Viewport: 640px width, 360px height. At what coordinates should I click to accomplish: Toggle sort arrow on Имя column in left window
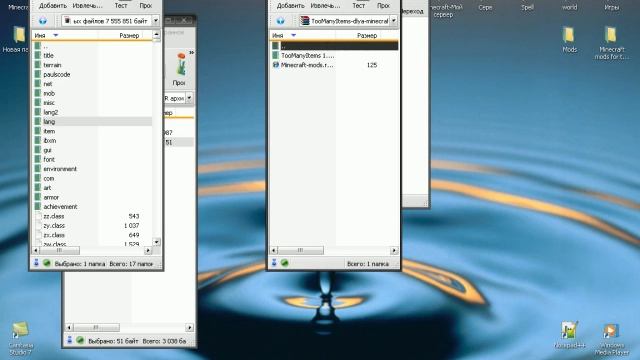tap(56, 36)
